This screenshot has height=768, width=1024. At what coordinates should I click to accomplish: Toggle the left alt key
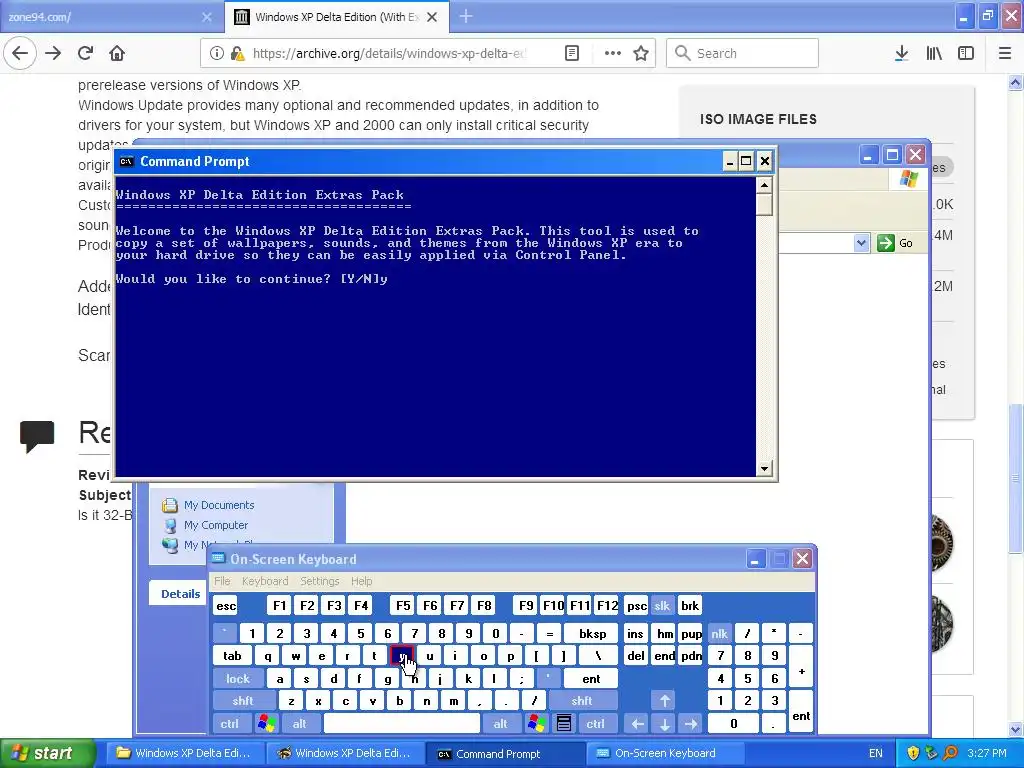coord(300,724)
